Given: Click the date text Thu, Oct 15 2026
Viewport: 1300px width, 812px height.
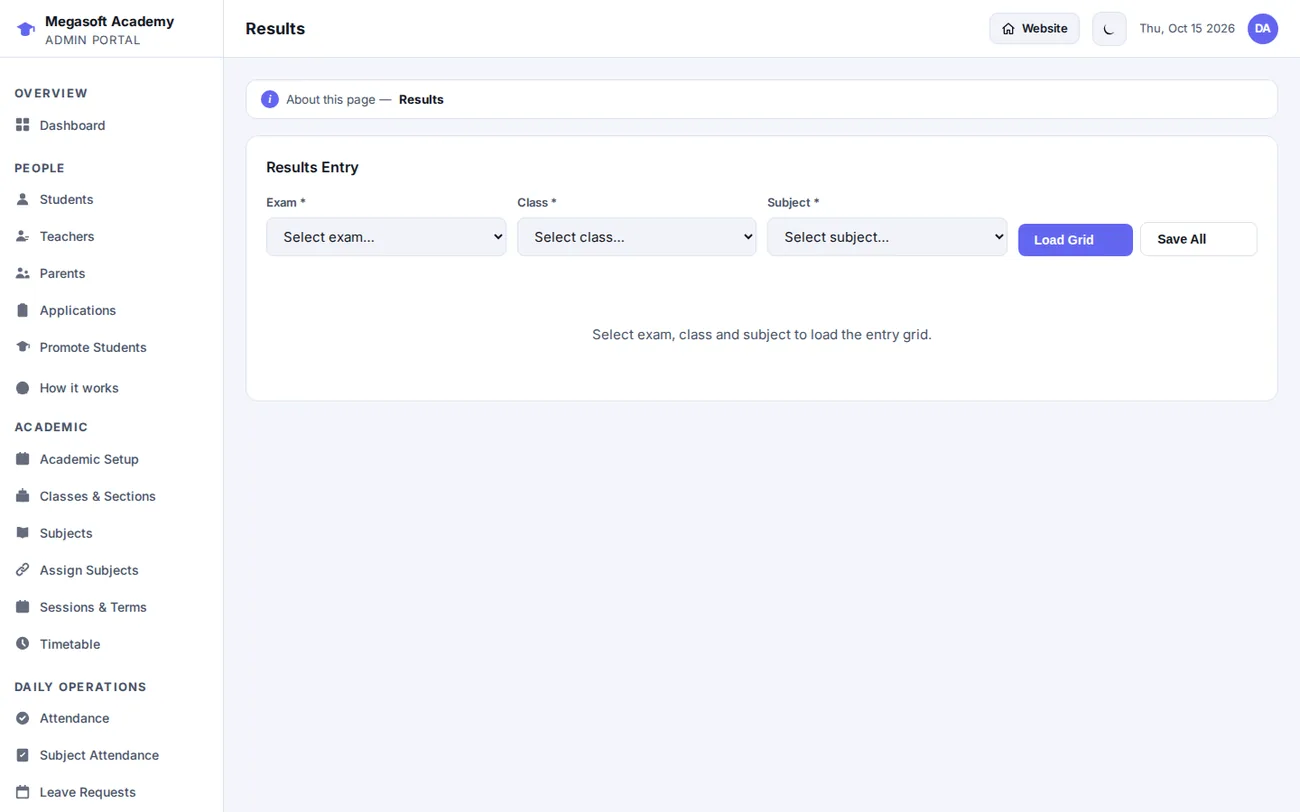Looking at the screenshot, I should click(x=1187, y=28).
